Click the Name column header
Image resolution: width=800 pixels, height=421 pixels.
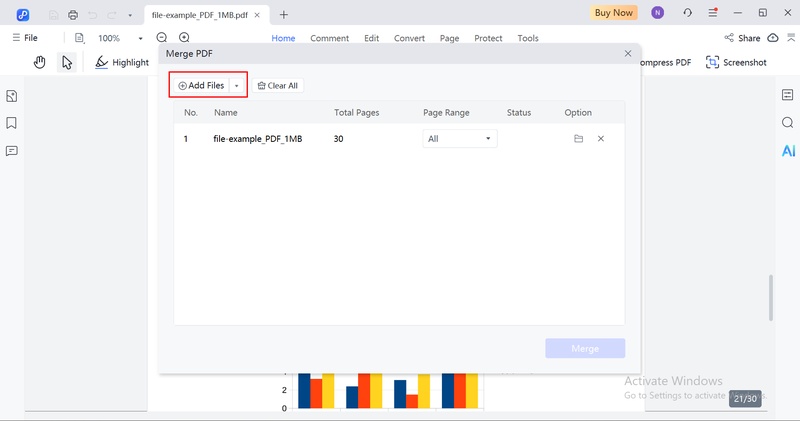226,113
